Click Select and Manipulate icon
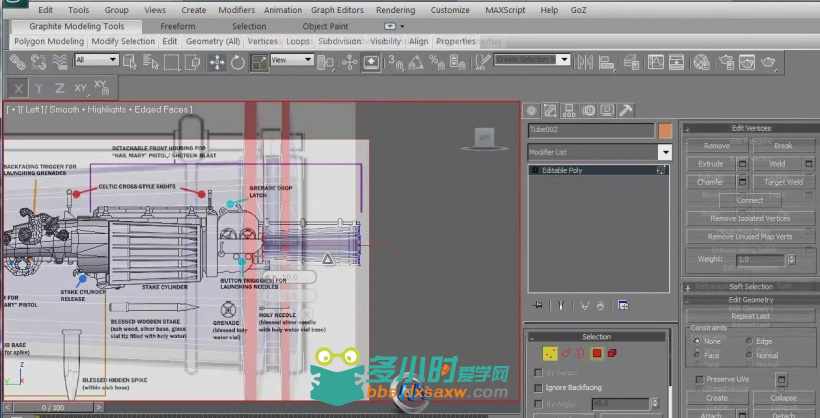 coord(349,63)
